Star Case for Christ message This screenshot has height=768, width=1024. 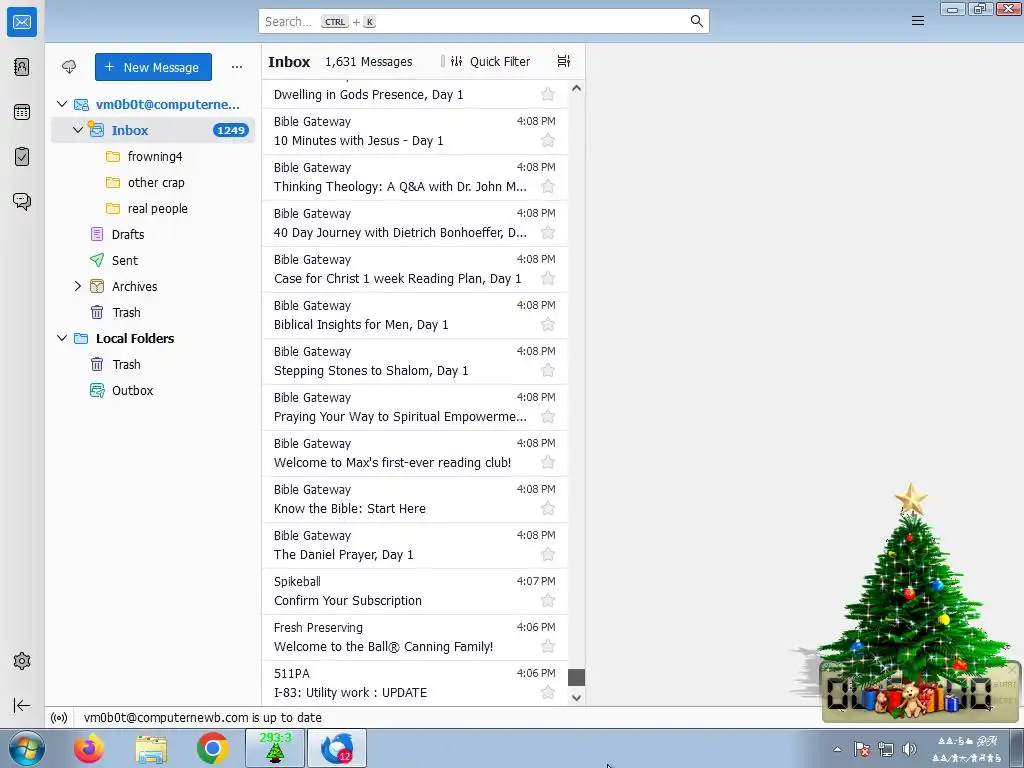pos(548,279)
